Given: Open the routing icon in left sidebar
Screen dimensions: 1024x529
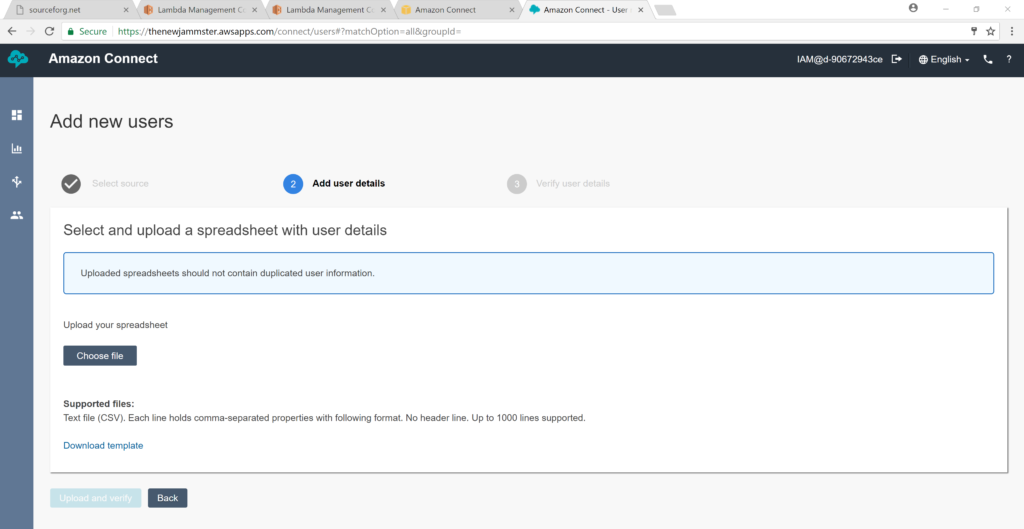Looking at the screenshot, I should [x=17, y=182].
